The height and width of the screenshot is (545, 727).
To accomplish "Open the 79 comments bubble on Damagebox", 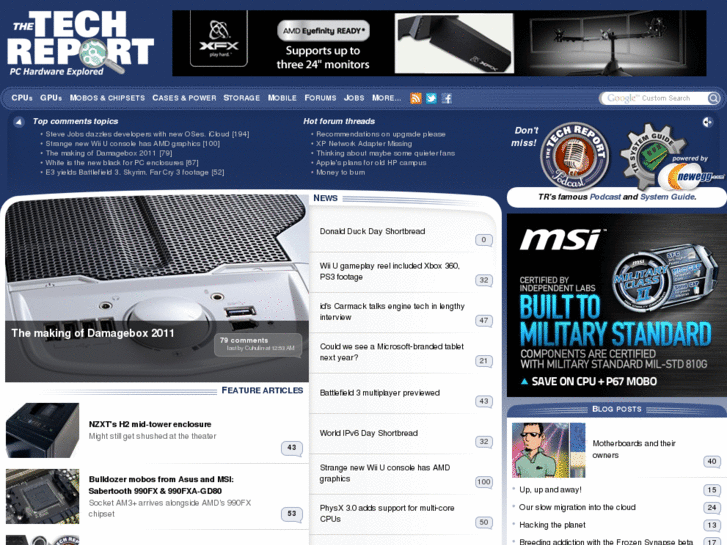I will (257, 344).
